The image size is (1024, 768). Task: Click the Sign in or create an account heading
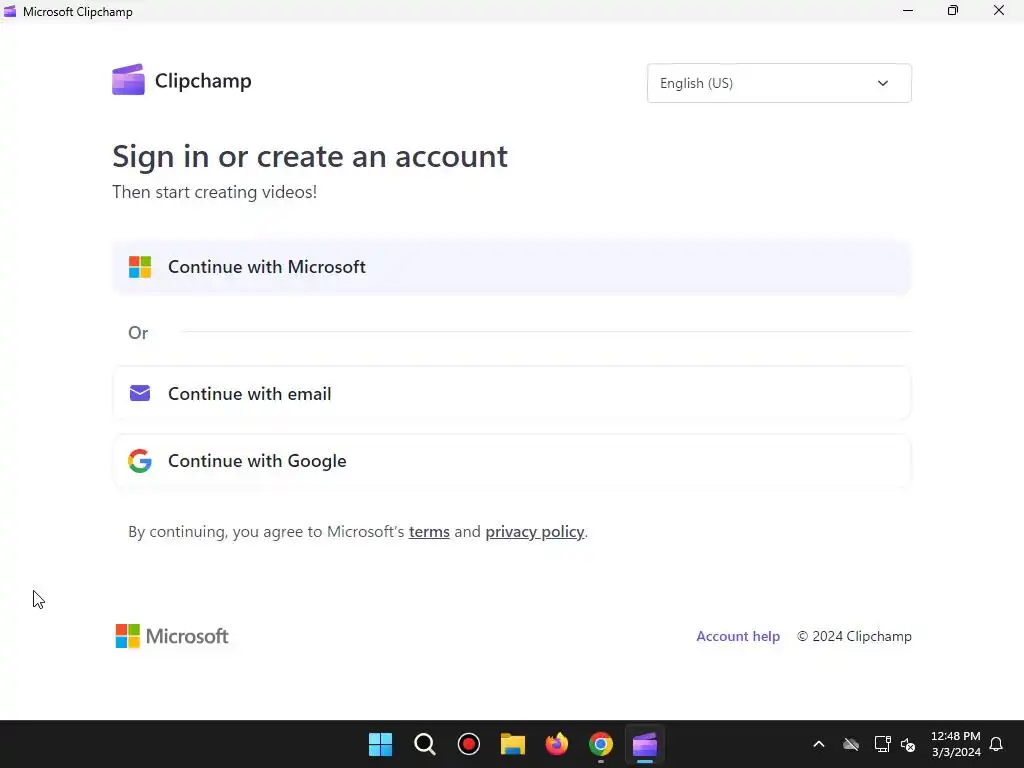(310, 157)
